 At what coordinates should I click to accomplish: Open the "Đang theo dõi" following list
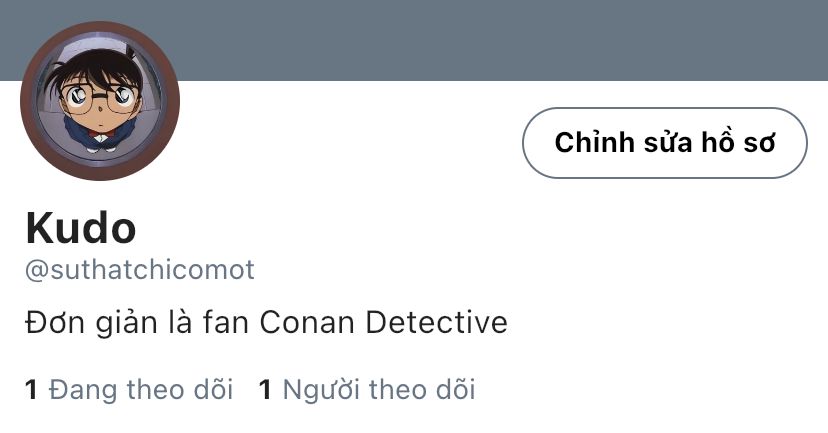coord(140,389)
